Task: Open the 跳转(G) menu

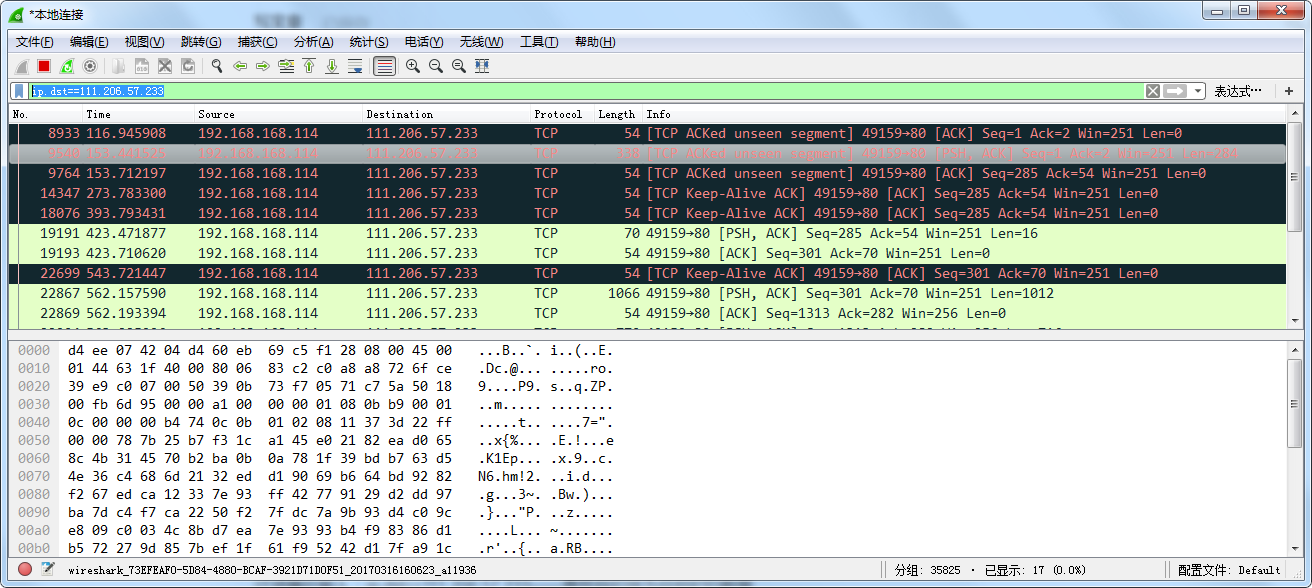Action: tap(201, 42)
